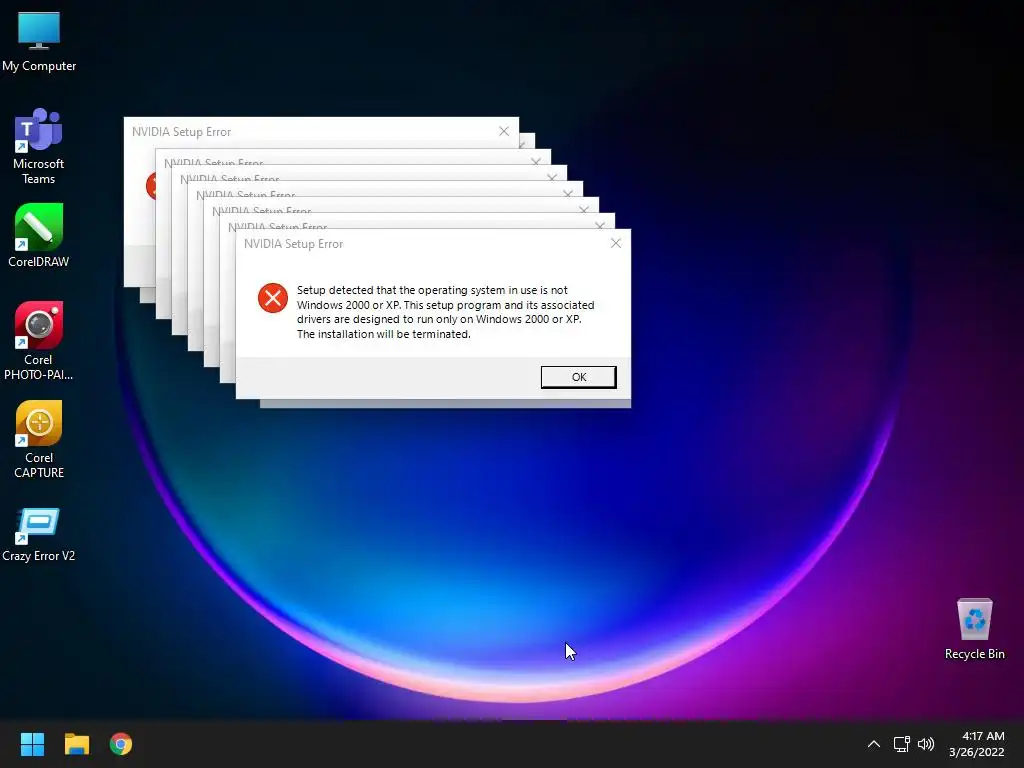
Task: Select the Recycle Bin icon
Action: click(974, 629)
